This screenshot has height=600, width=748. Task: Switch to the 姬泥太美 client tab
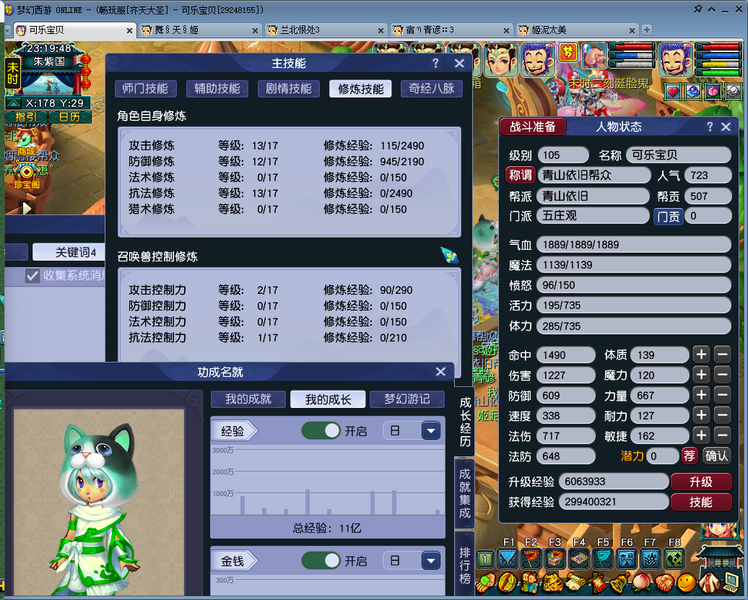(577, 30)
